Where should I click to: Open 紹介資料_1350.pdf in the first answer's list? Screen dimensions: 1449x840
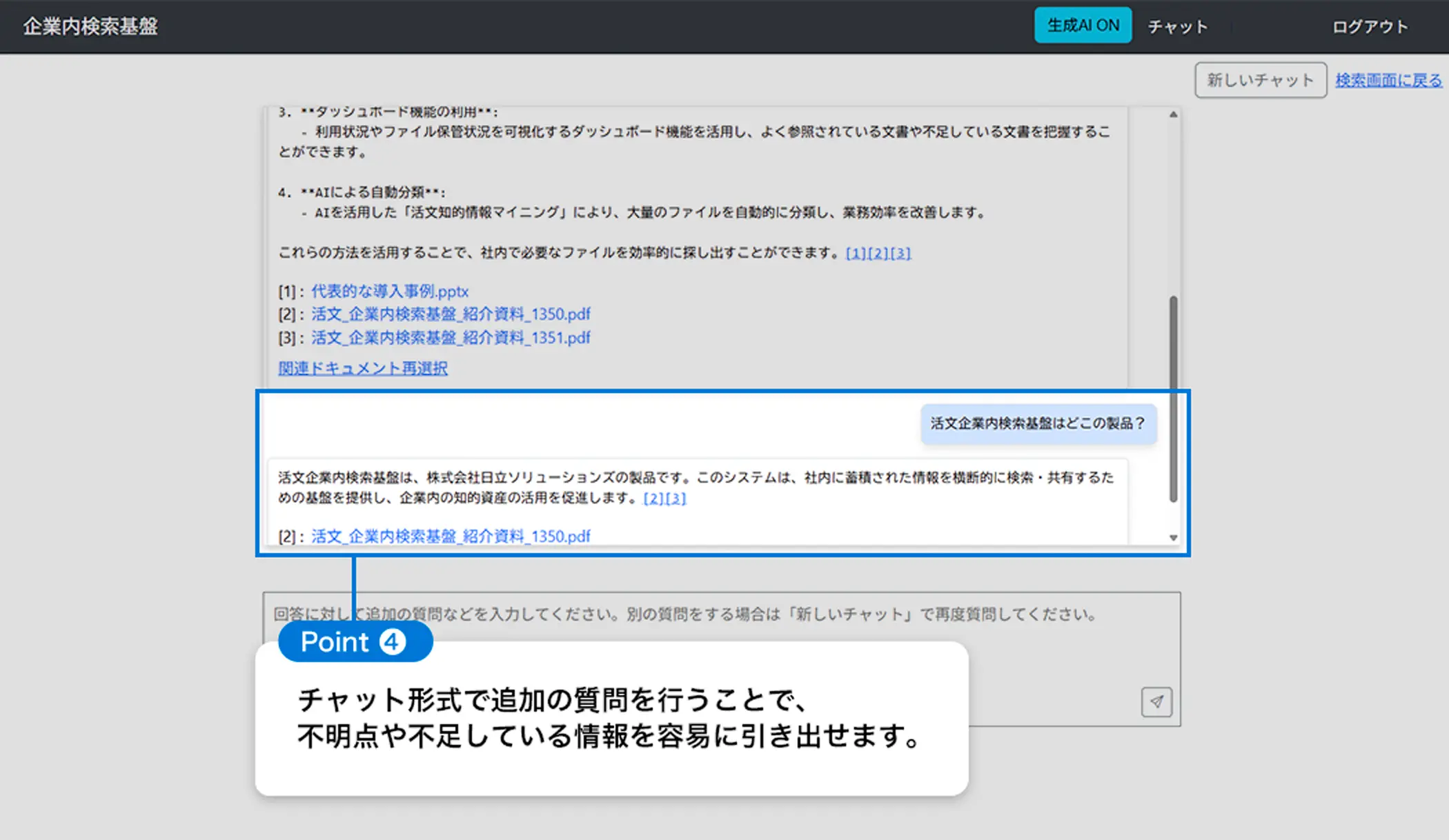tap(451, 314)
